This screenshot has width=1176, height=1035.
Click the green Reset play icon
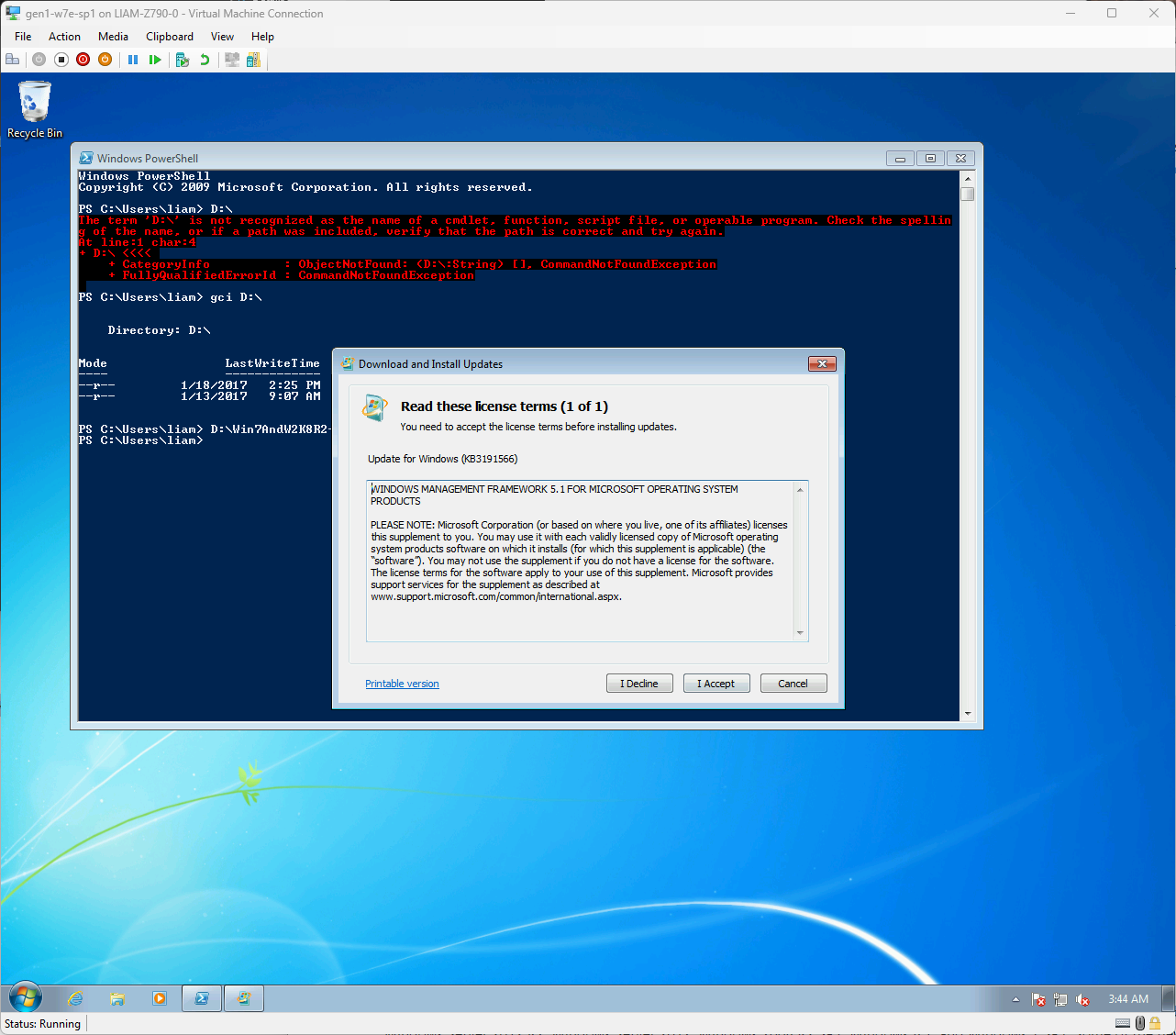tap(155, 60)
